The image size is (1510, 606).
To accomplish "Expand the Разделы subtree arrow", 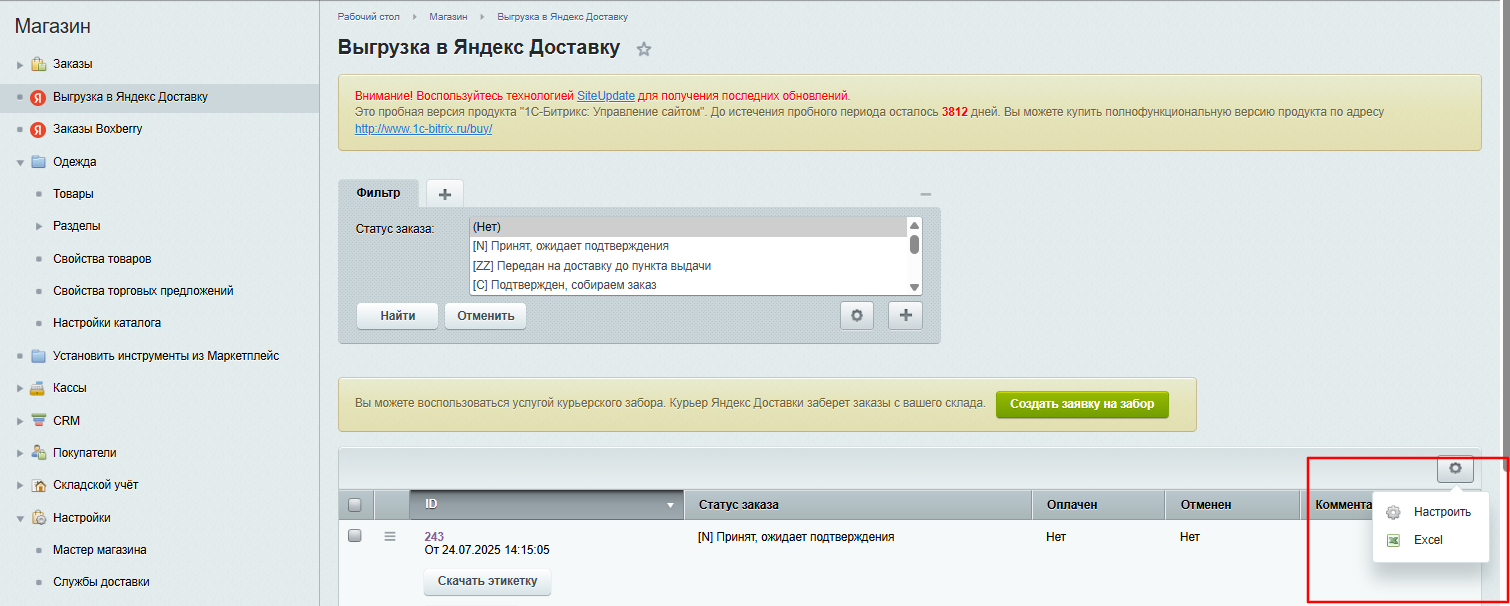I will point(39,226).
